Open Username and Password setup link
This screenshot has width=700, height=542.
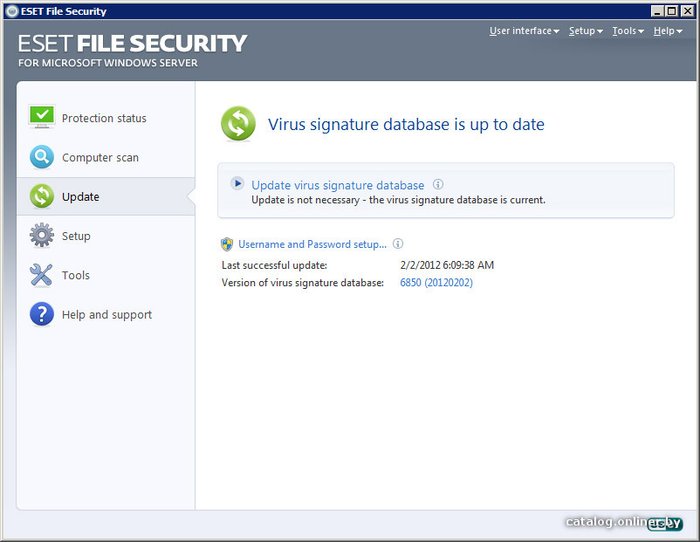[x=312, y=244]
